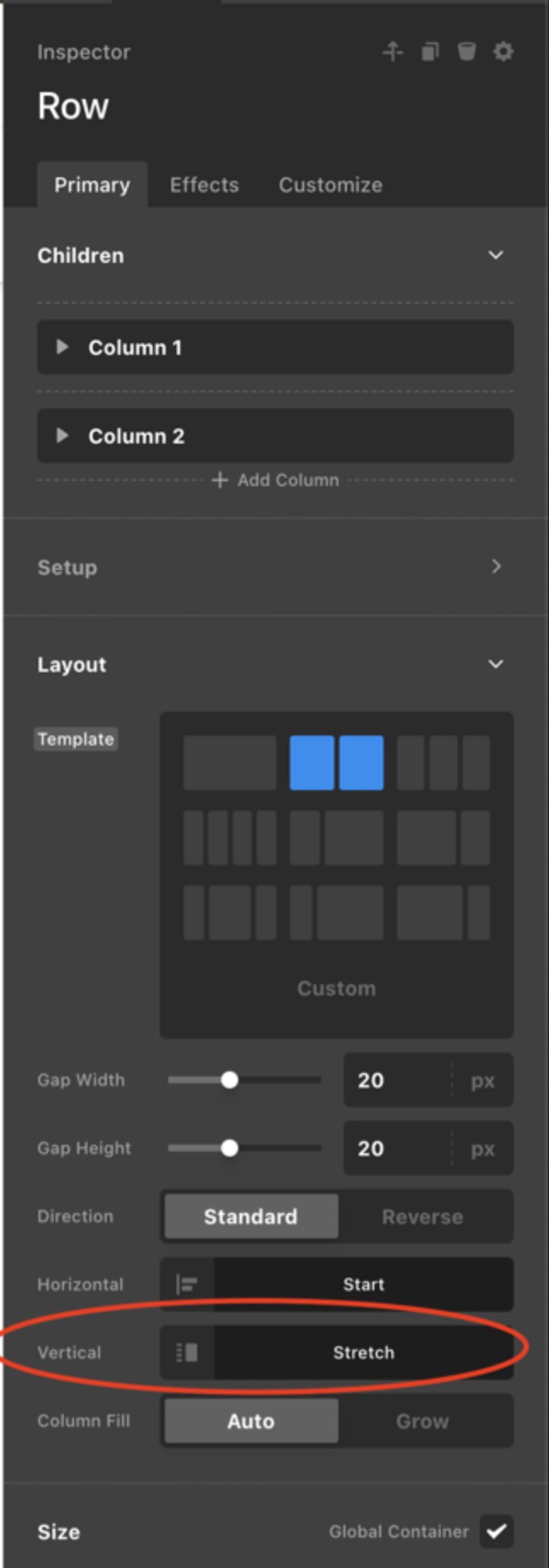The image size is (549, 1568).
Task: Switch to the Effects tab
Action: [x=204, y=185]
